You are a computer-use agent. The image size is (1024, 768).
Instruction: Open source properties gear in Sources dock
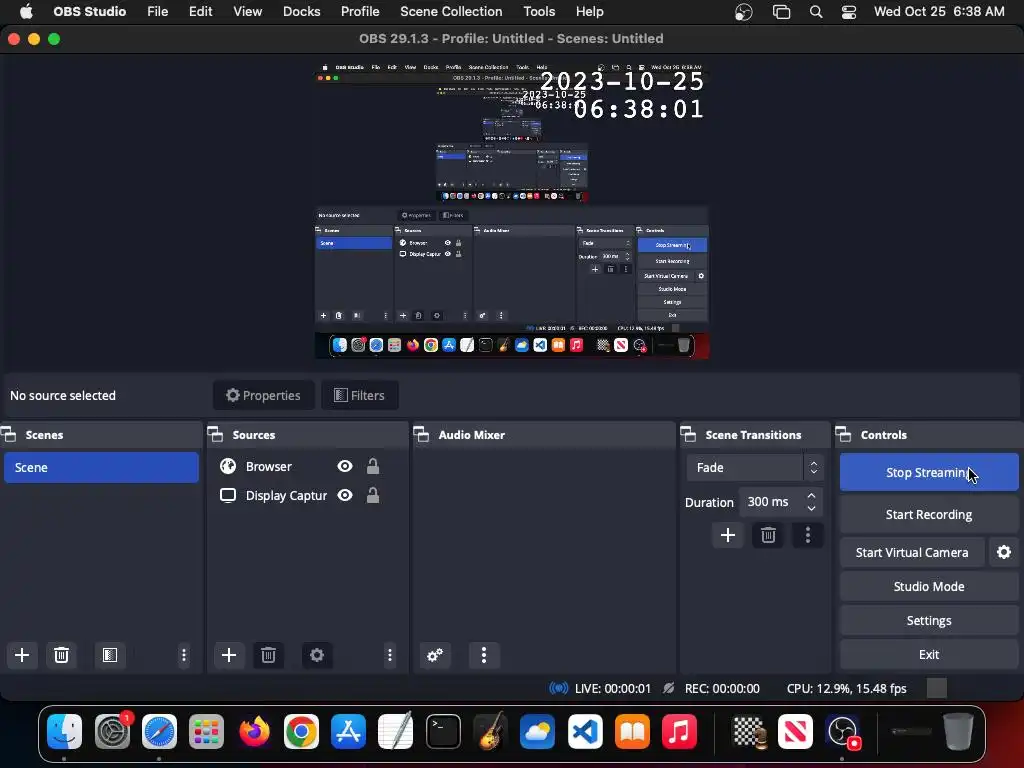click(317, 655)
